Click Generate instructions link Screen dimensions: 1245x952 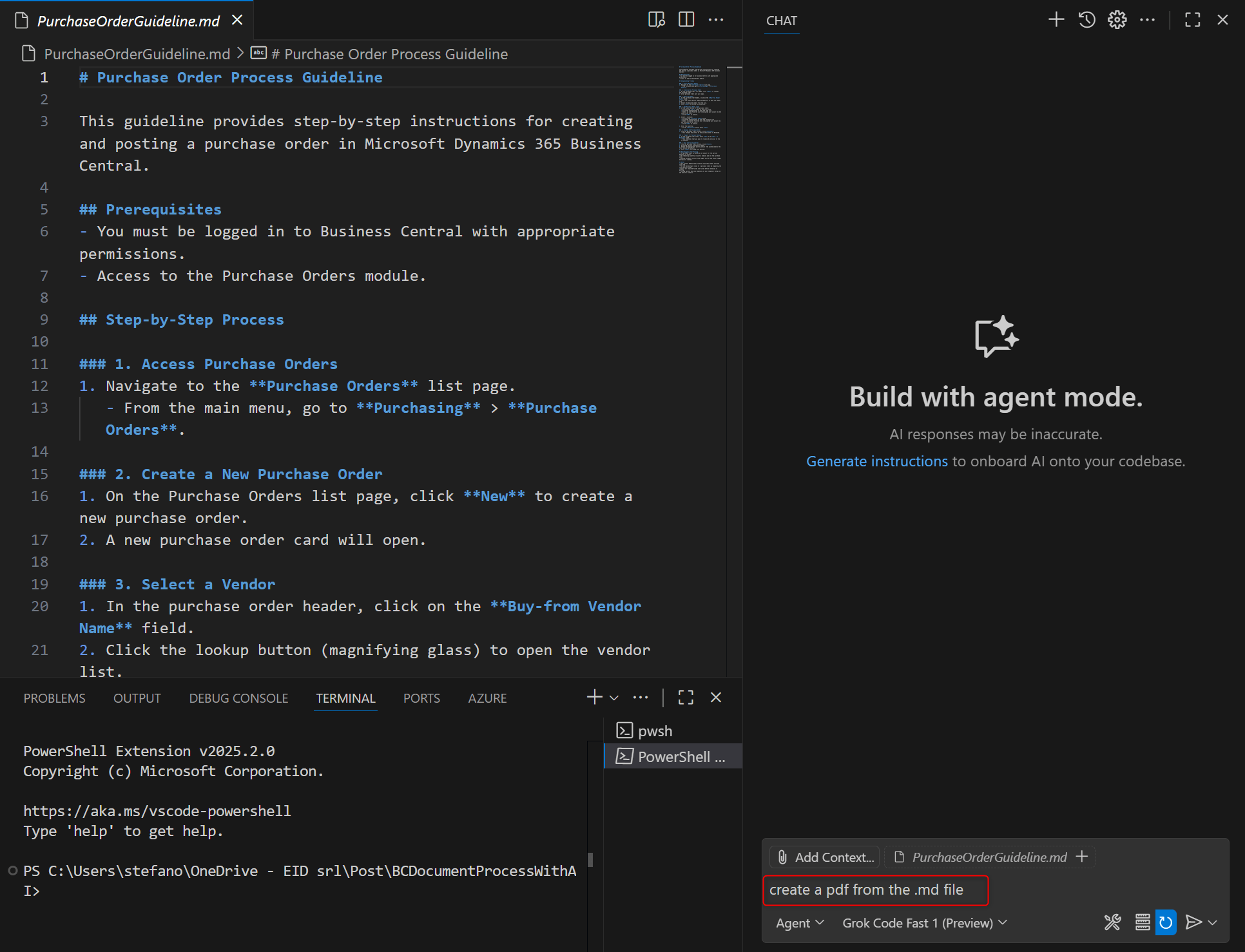(876, 461)
